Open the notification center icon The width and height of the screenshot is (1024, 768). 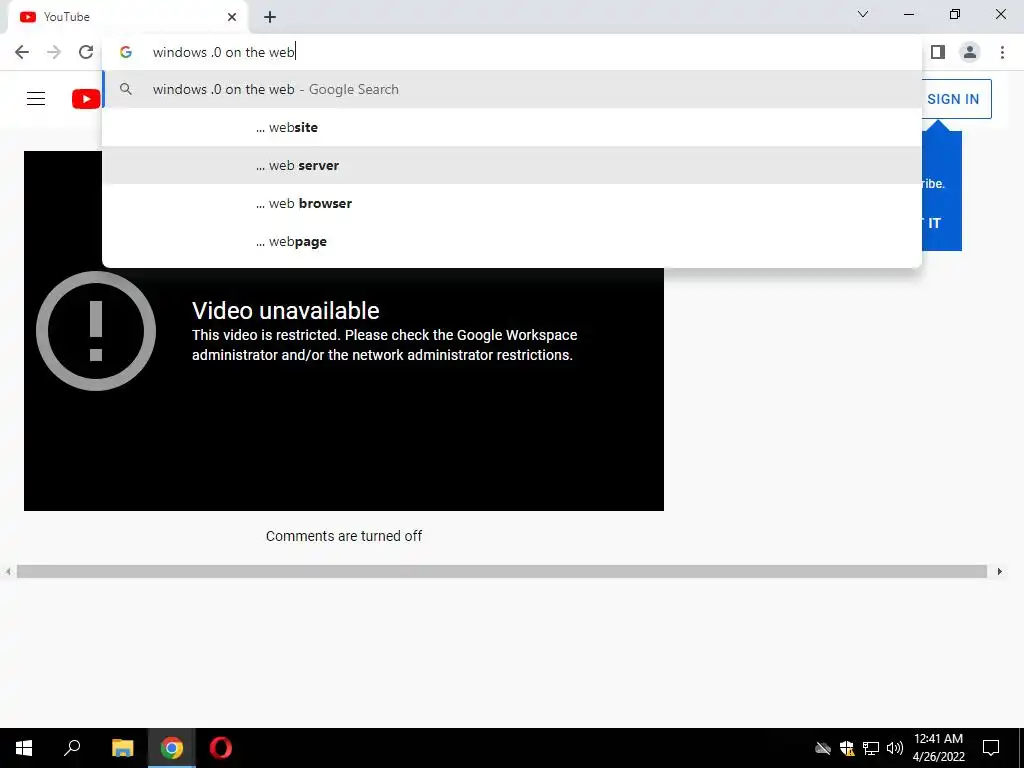pyautogui.click(x=991, y=748)
